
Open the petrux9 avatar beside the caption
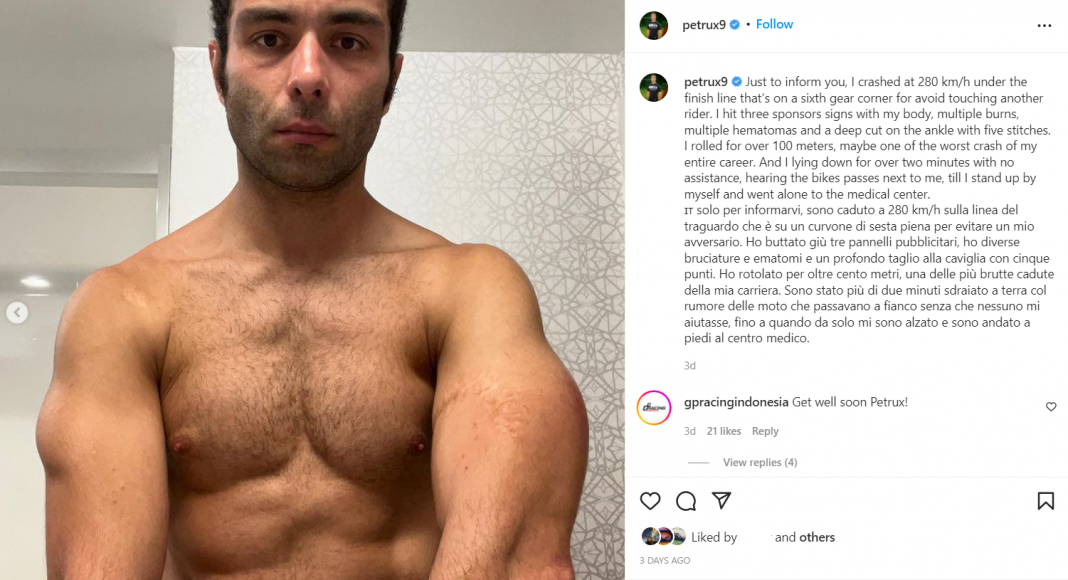pos(653,87)
